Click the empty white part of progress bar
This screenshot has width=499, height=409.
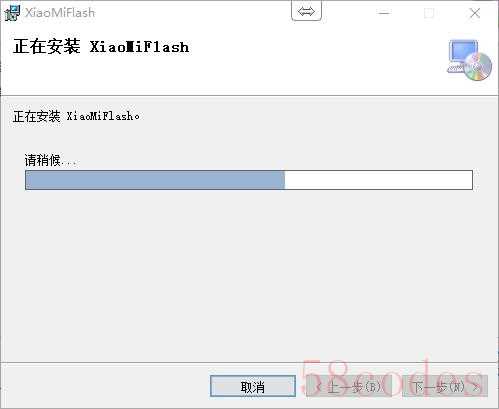tap(378, 180)
